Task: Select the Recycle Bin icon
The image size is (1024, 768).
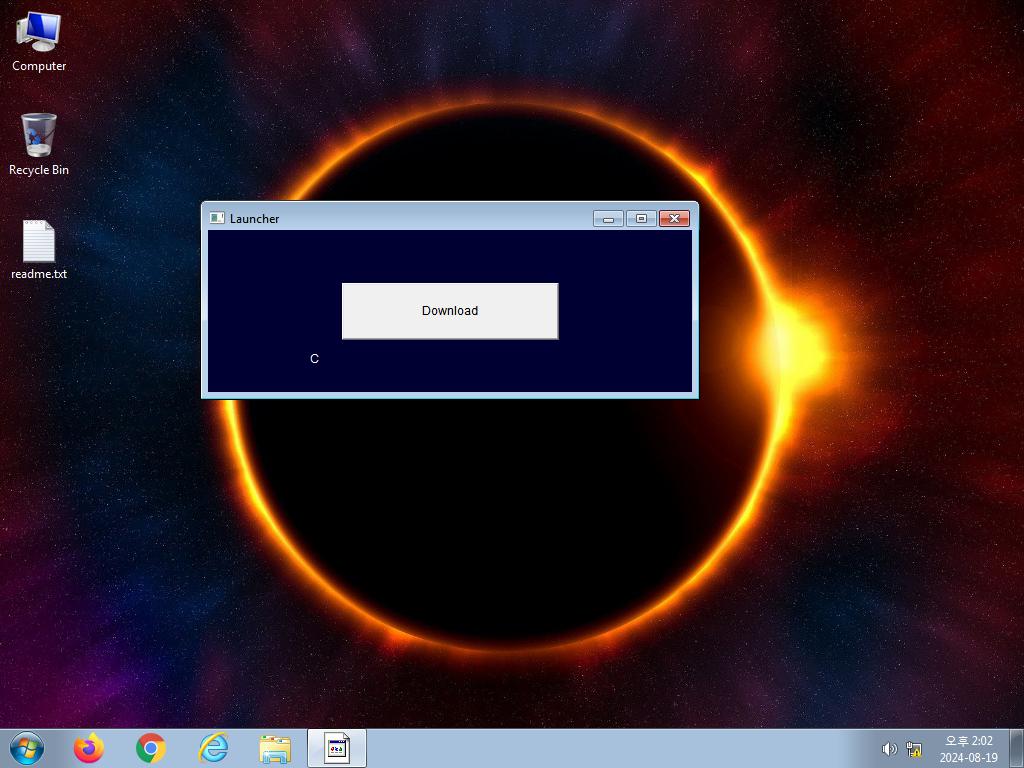Action: click(x=39, y=145)
